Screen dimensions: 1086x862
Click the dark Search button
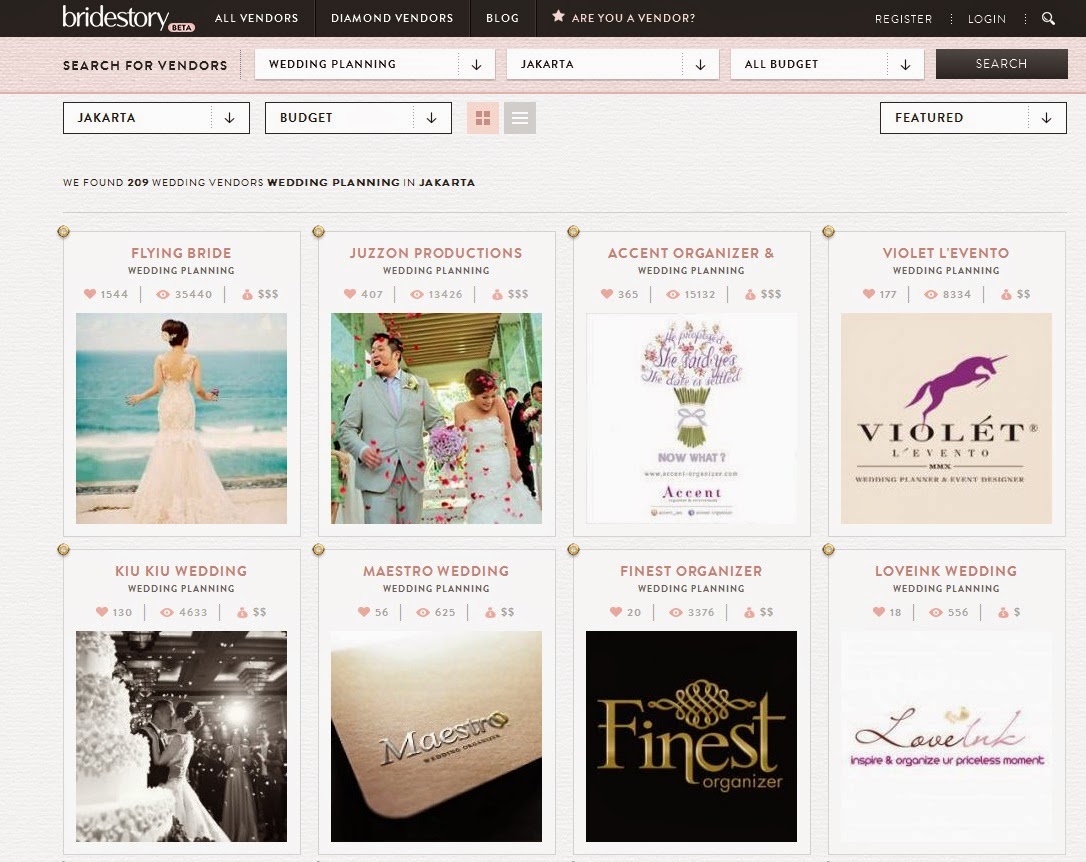(x=1002, y=64)
